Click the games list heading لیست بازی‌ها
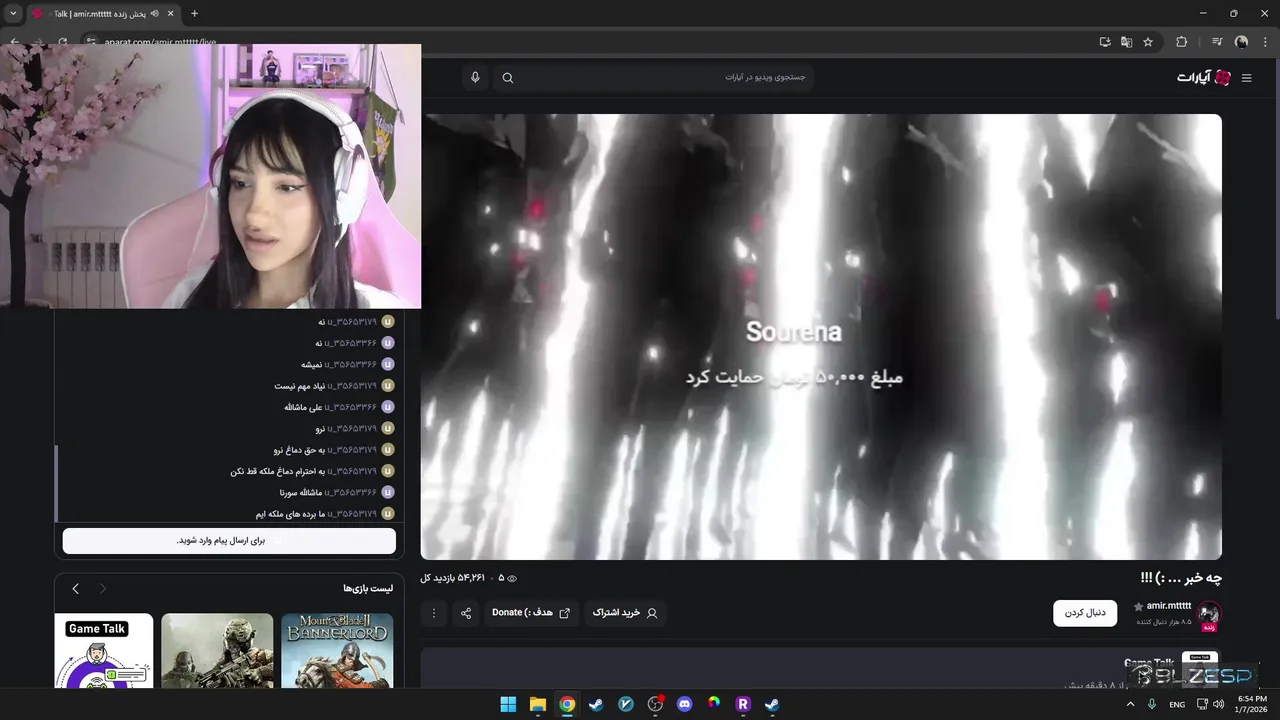Image resolution: width=1280 pixels, height=720 pixels. (368, 589)
